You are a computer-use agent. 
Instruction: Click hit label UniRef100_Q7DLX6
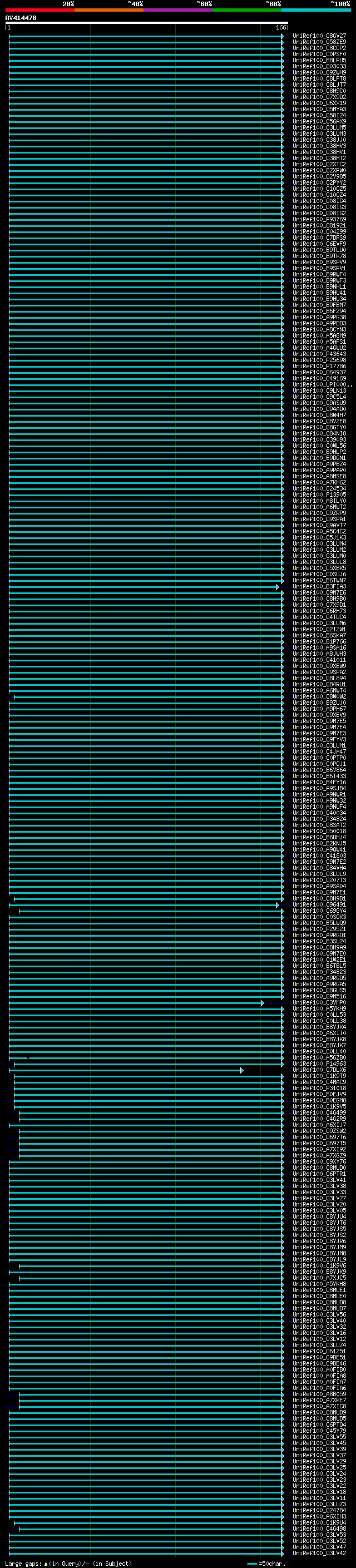coord(319,1070)
